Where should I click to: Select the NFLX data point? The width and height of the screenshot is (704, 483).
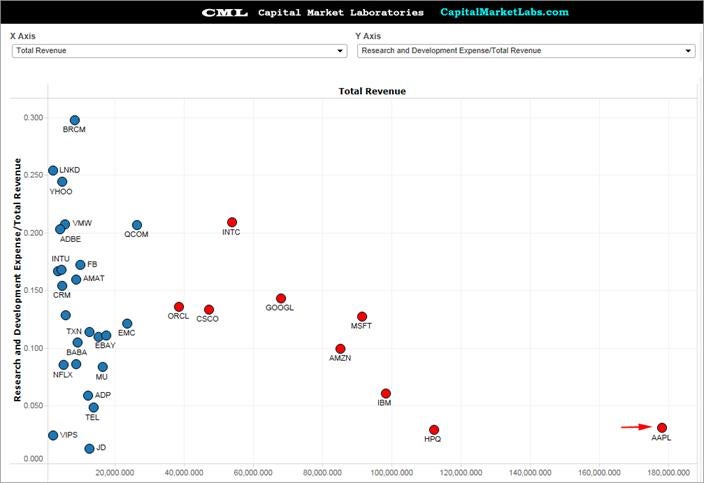pos(64,365)
